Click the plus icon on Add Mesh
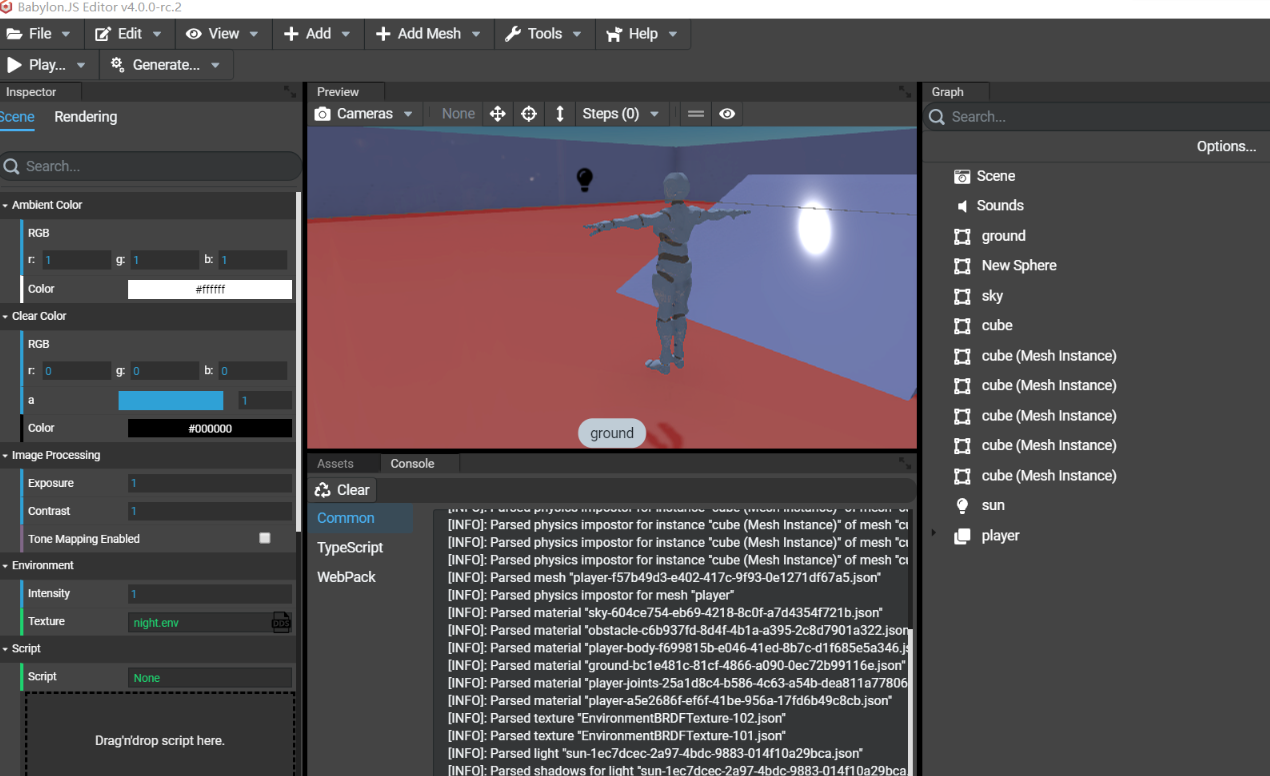 coord(383,33)
